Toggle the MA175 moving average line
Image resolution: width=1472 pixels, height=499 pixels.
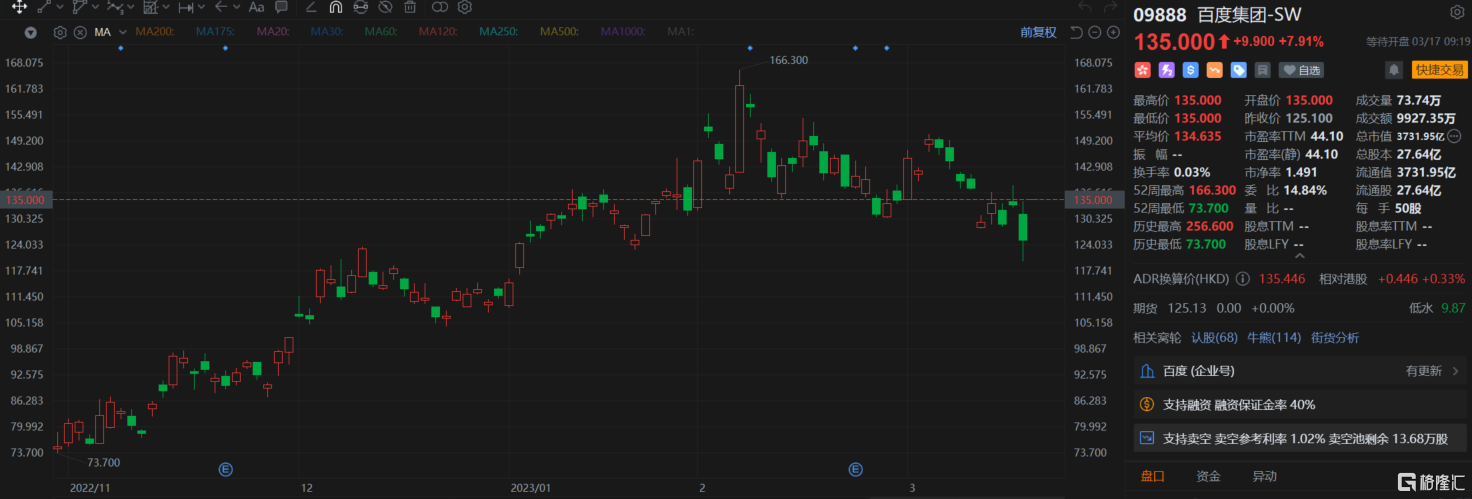pyautogui.click(x=215, y=32)
